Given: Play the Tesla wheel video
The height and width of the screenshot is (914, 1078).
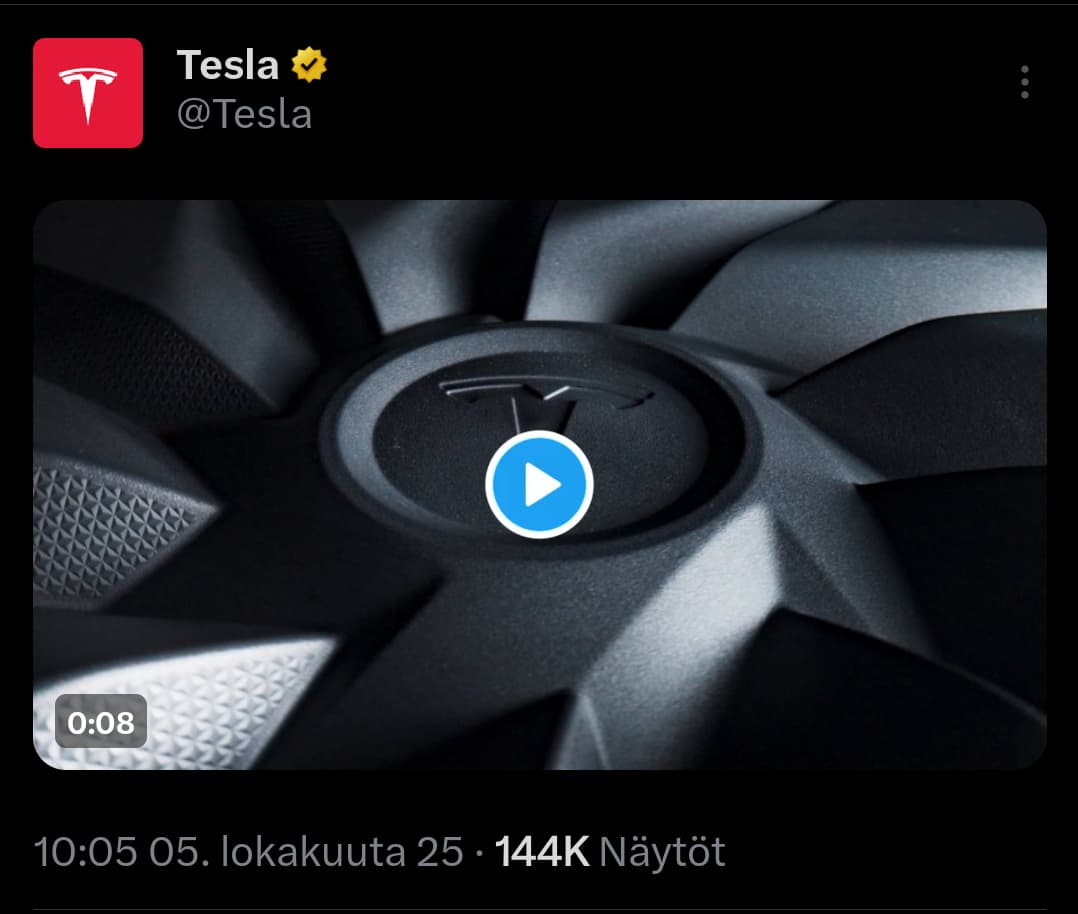Looking at the screenshot, I should pos(539,484).
